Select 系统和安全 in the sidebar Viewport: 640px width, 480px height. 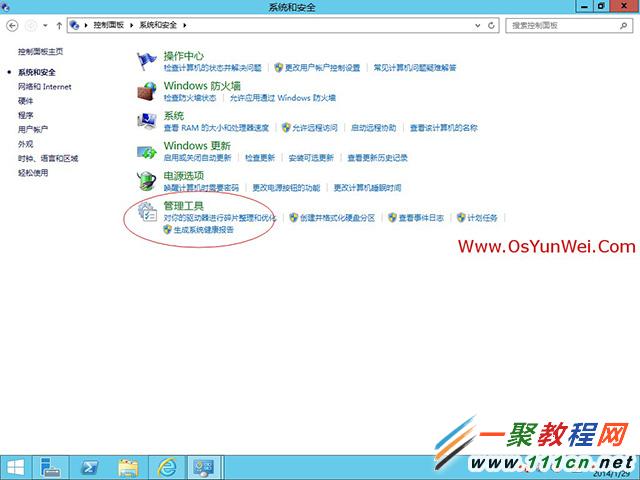[36, 72]
